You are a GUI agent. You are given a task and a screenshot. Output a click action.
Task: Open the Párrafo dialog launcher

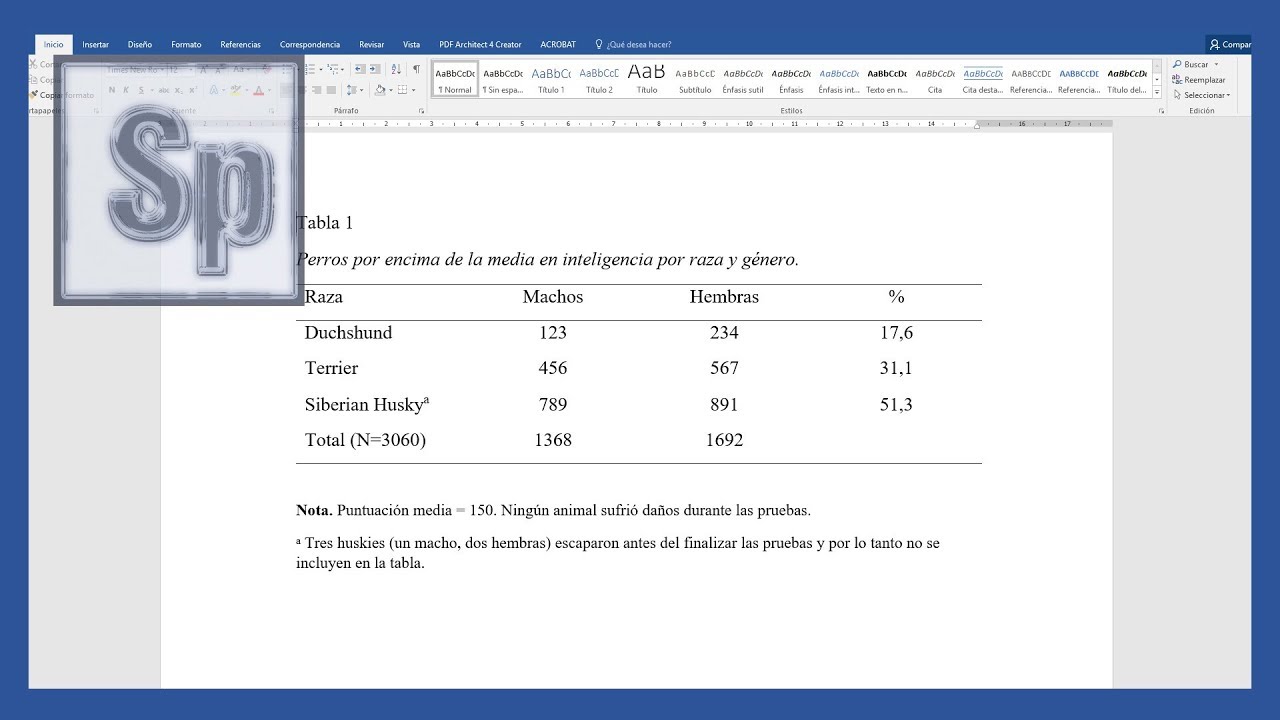(423, 111)
